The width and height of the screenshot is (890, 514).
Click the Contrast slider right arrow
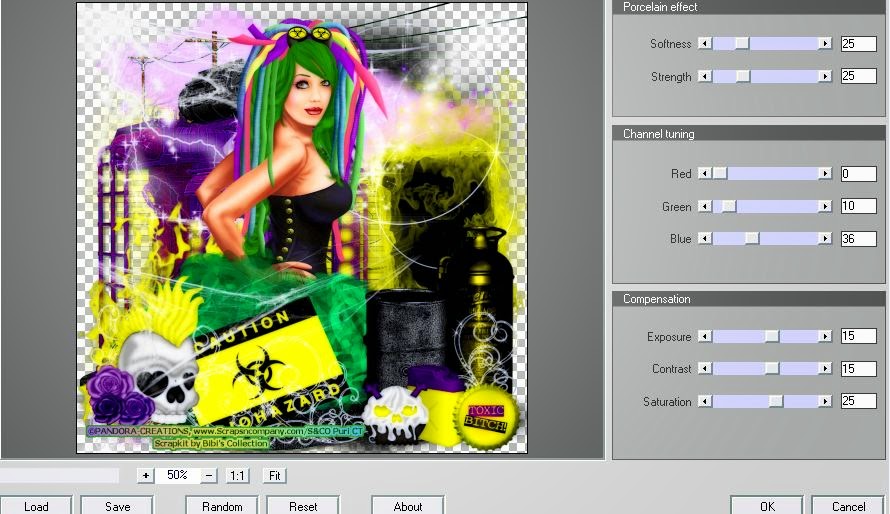pos(825,369)
